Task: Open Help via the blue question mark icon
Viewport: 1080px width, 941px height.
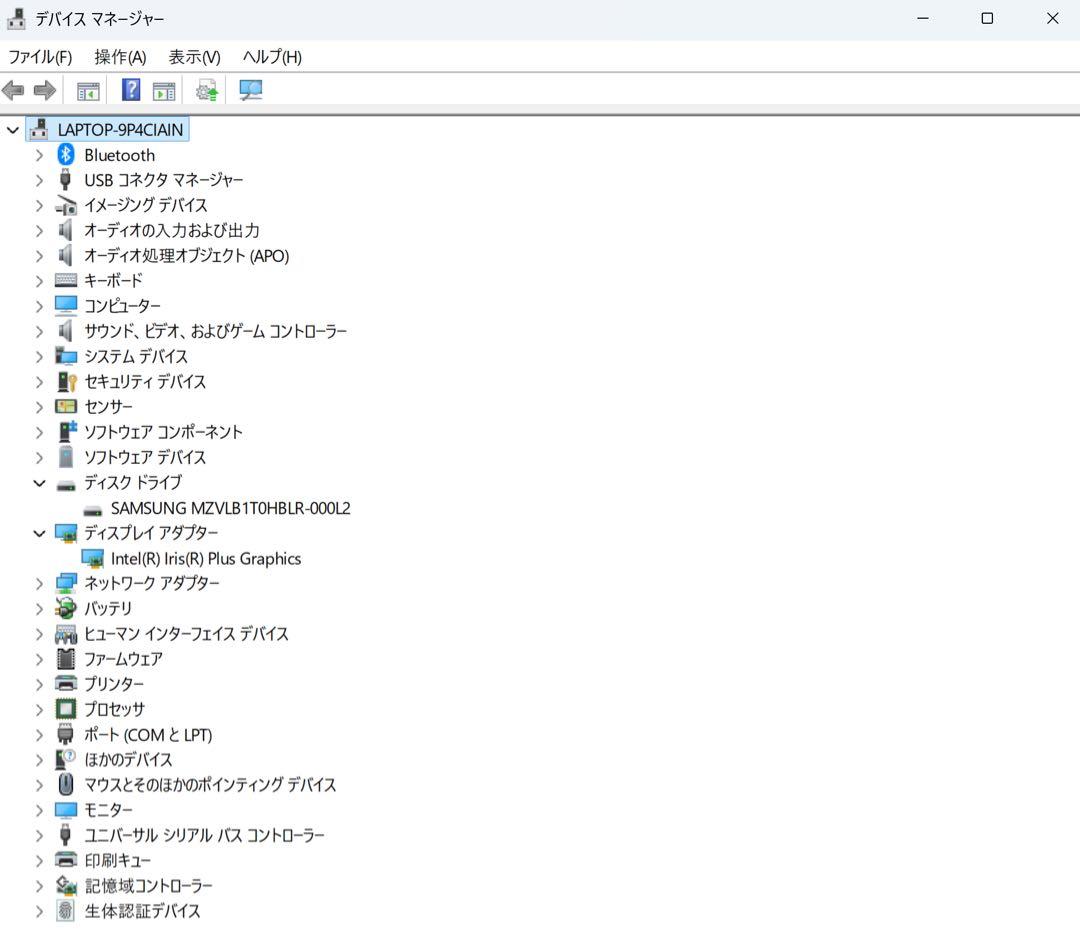Action: 130,90
